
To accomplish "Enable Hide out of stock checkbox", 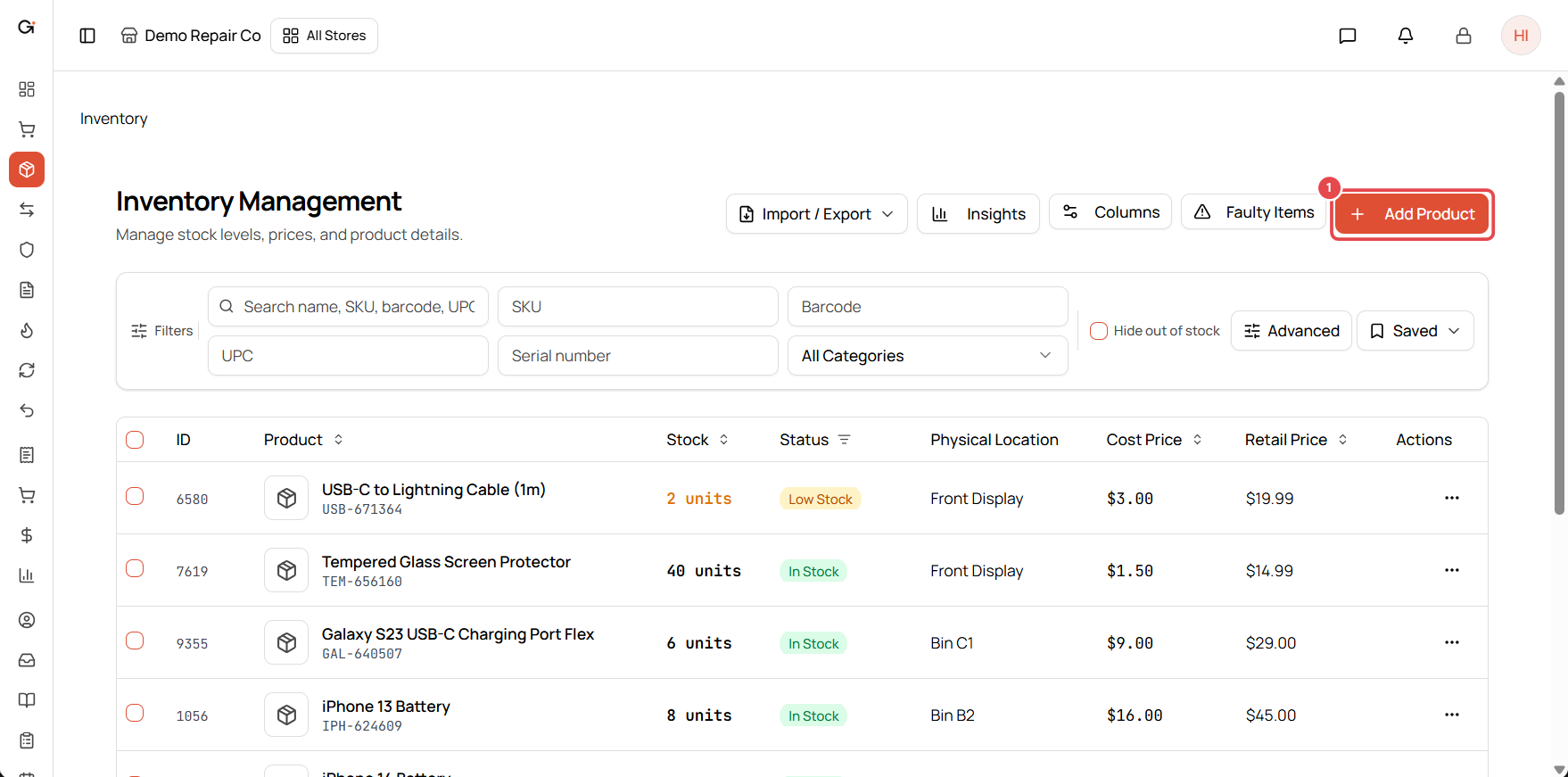I will point(1099,331).
